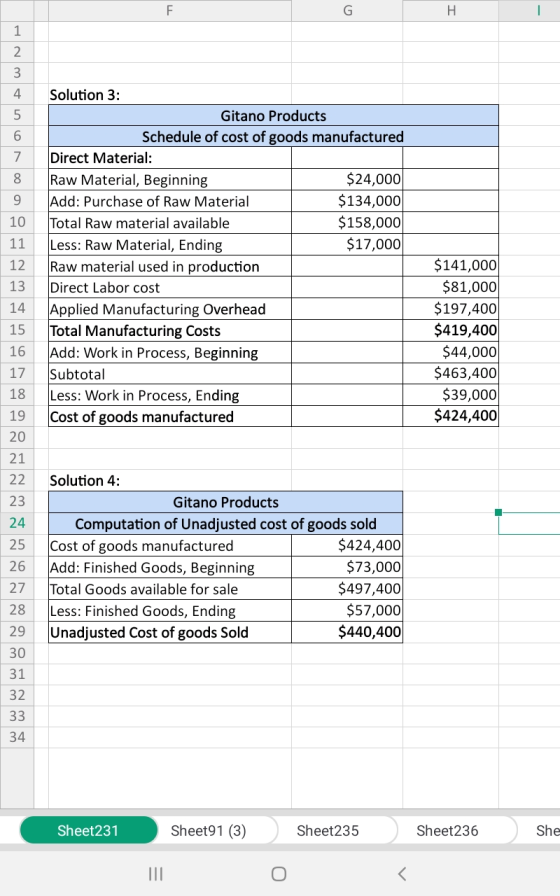Tap the Android recent apps icon
The height and width of the screenshot is (896, 560).
(x=155, y=874)
